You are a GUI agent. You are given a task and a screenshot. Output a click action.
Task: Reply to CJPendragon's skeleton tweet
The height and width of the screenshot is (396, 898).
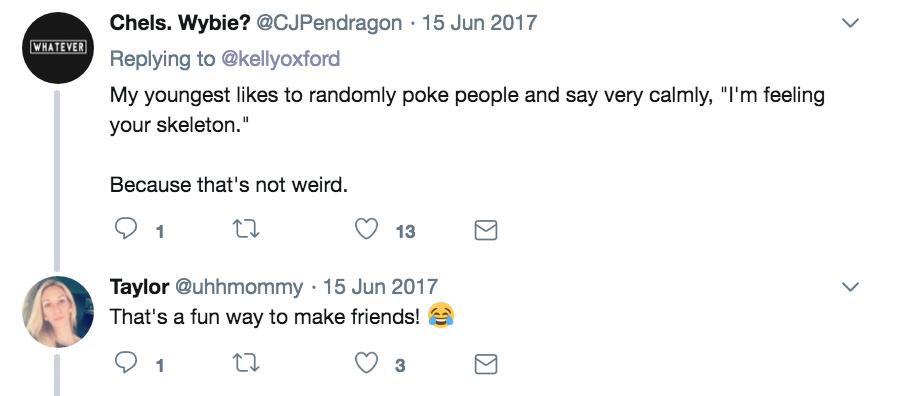tap(125, 230)
